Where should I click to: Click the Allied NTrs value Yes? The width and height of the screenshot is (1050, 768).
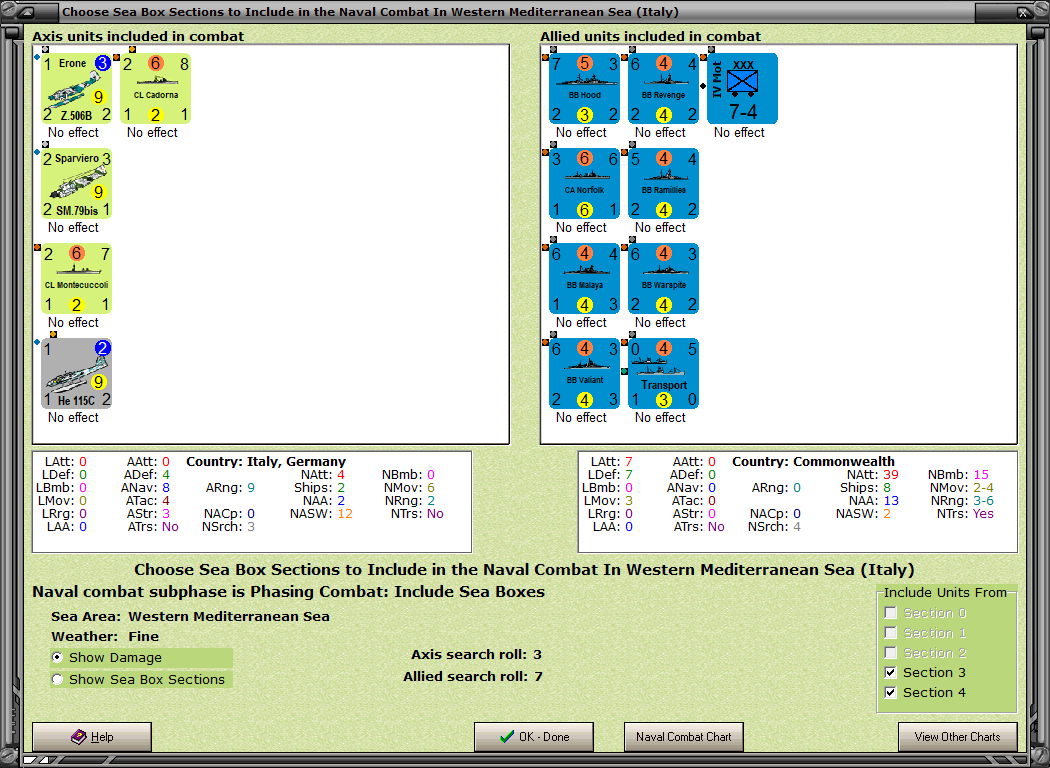pos(983,514)
